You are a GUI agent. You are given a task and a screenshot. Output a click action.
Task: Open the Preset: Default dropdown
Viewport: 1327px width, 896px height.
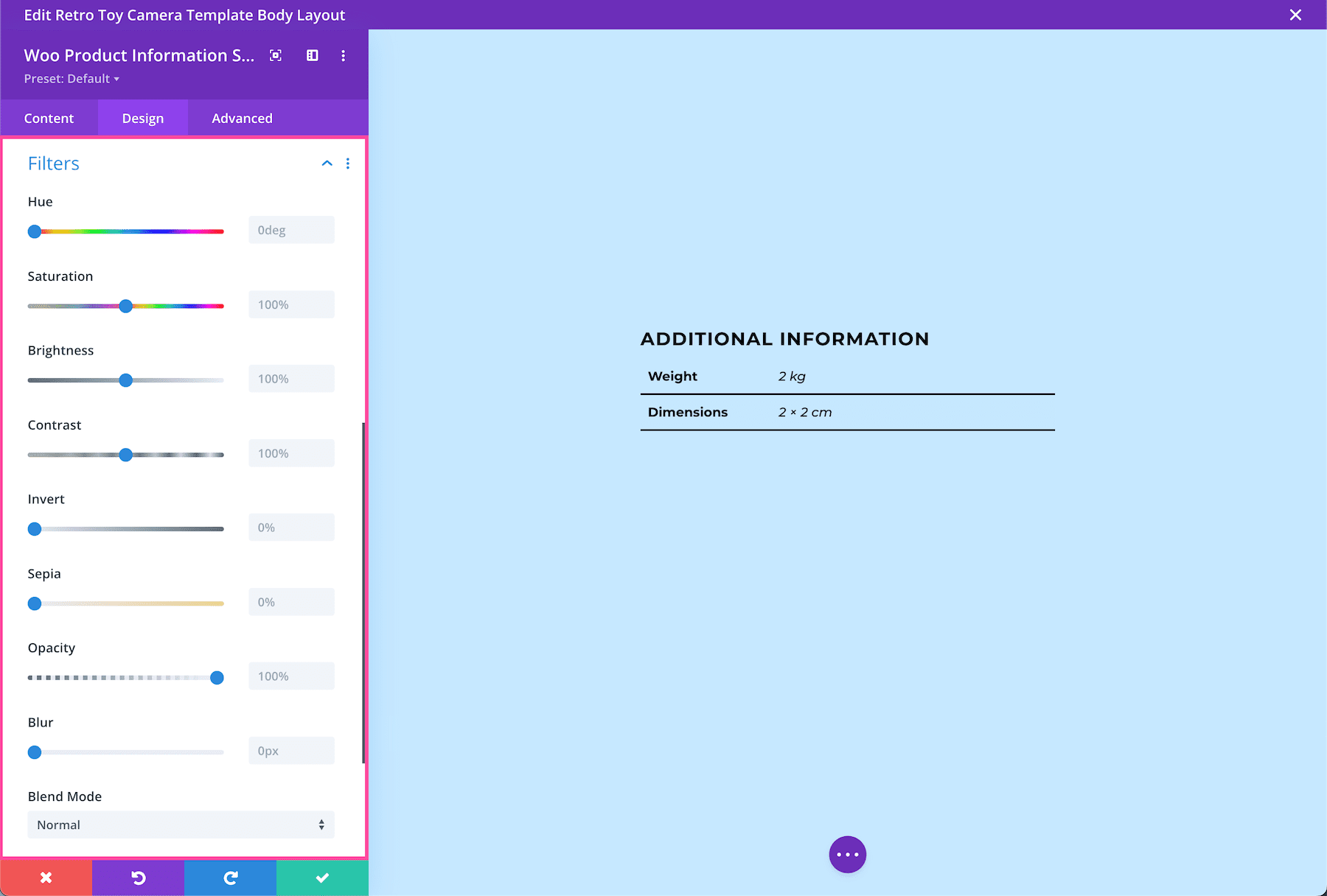tap(72, 78)
